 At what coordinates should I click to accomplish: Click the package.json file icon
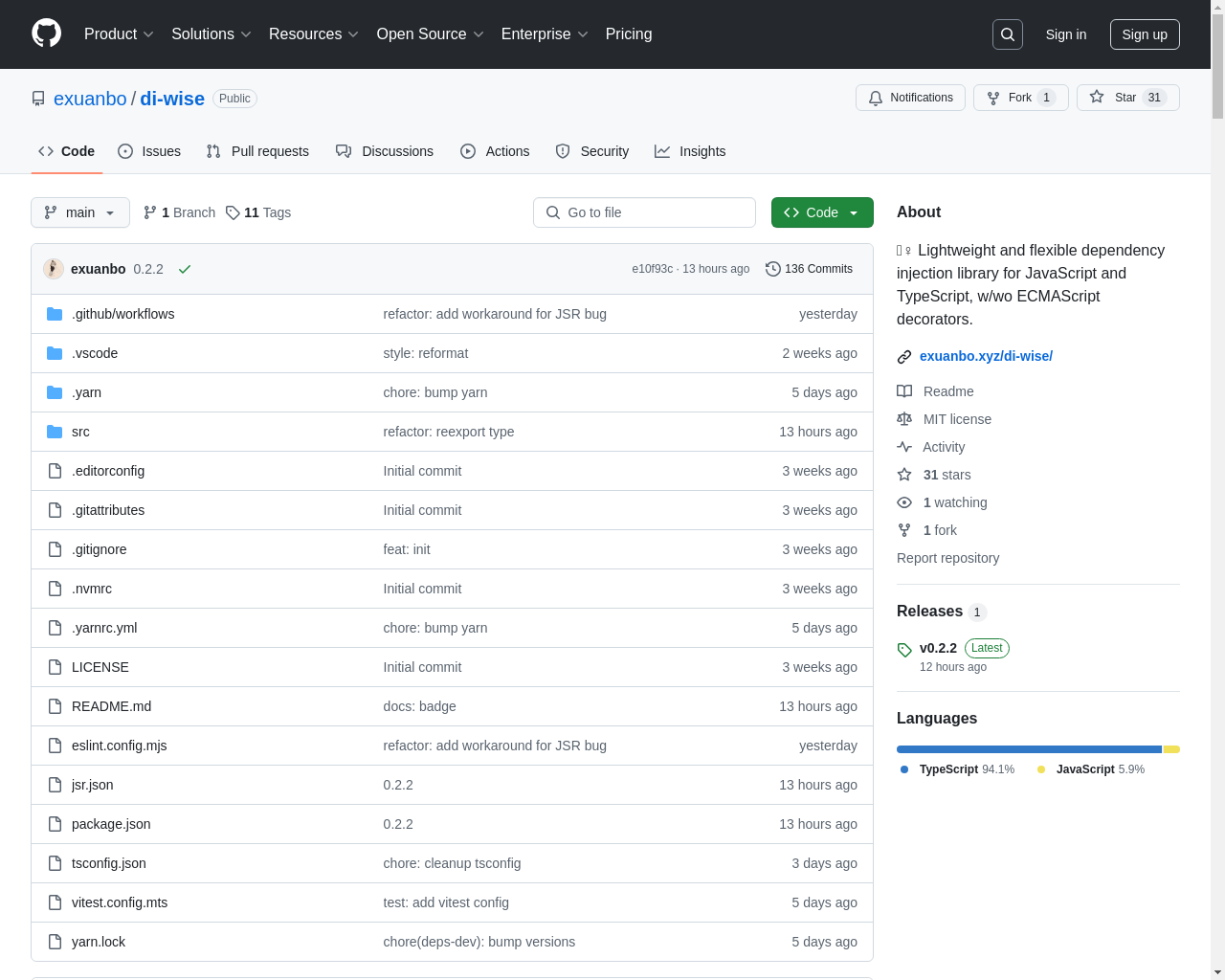pyautogui.click(x=55, y=824)
